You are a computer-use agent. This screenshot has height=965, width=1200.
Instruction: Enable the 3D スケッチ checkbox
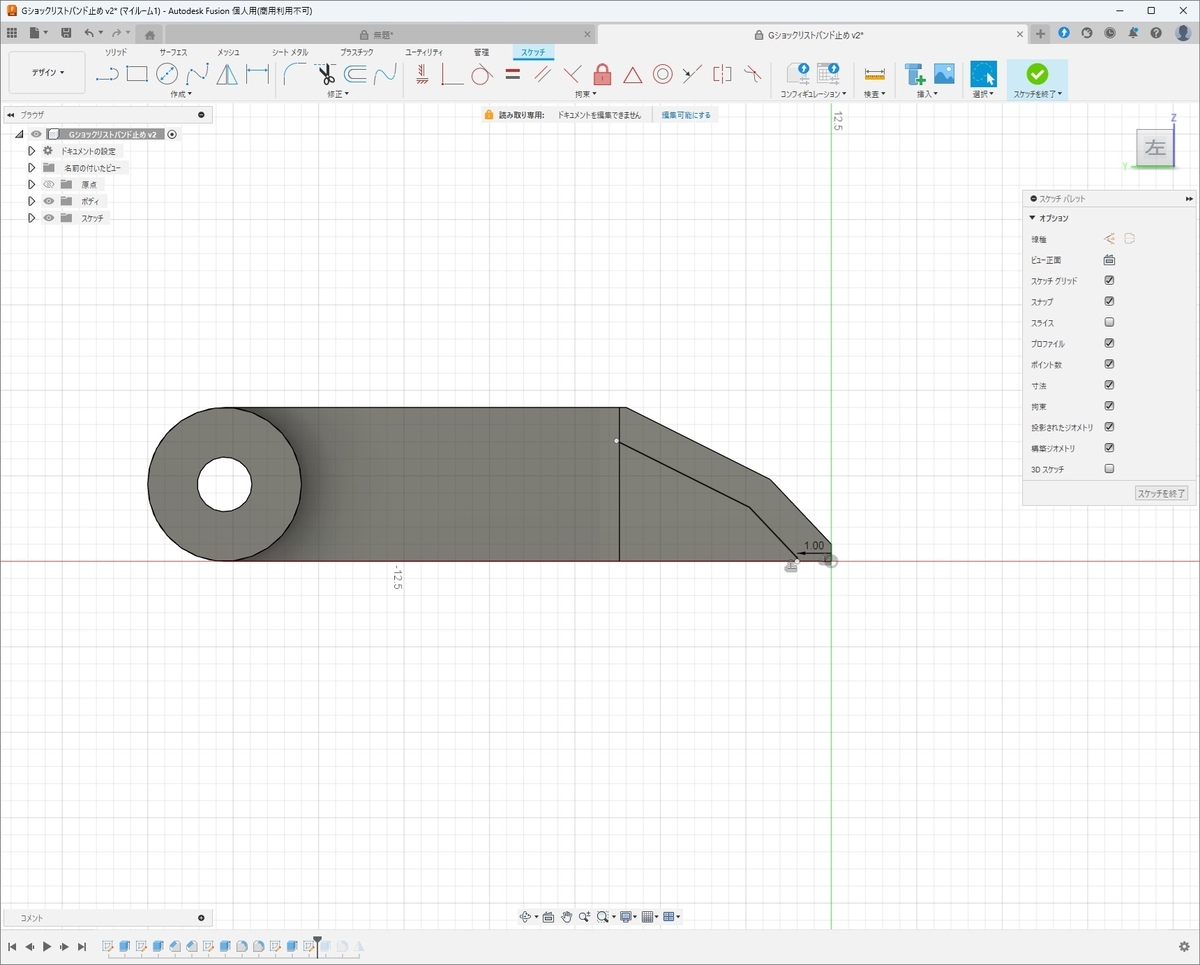click(x=1109, y=469)
